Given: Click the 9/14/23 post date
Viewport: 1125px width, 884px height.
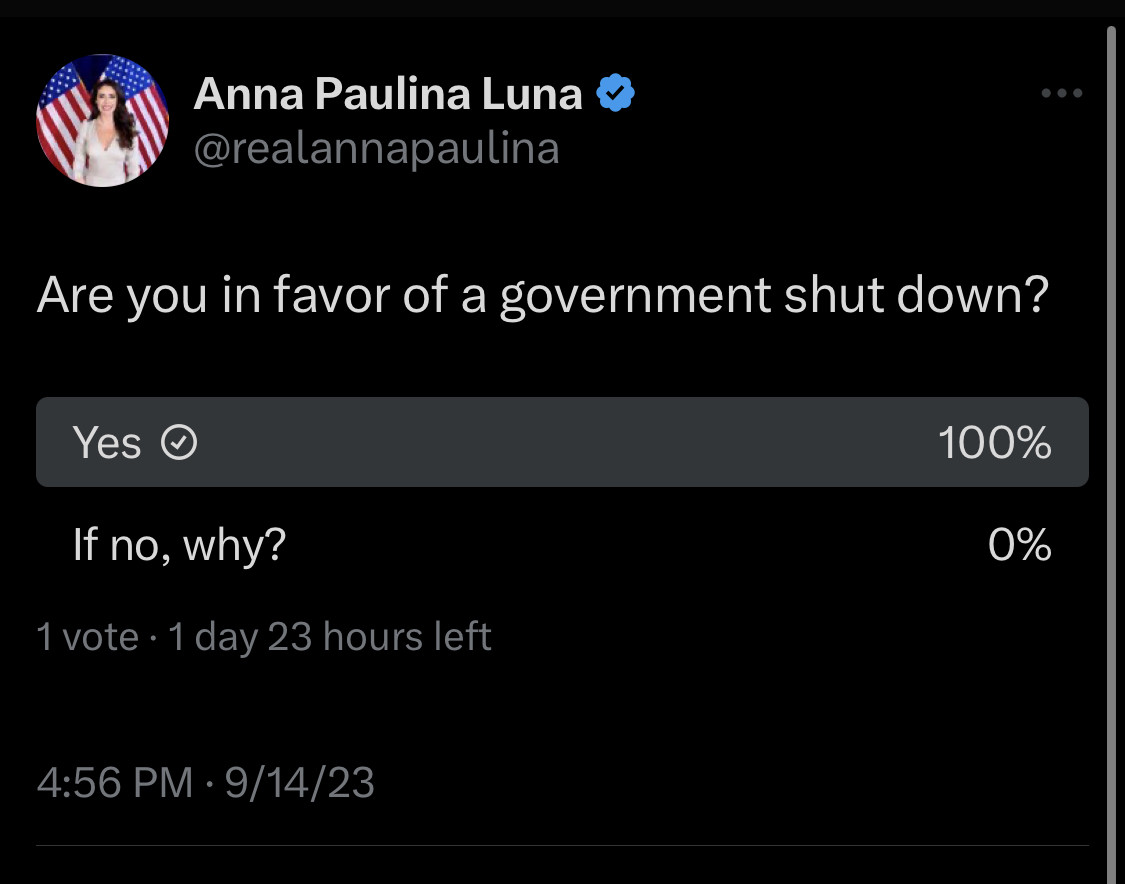Looking at the screenshot, I should click(299, 782).
